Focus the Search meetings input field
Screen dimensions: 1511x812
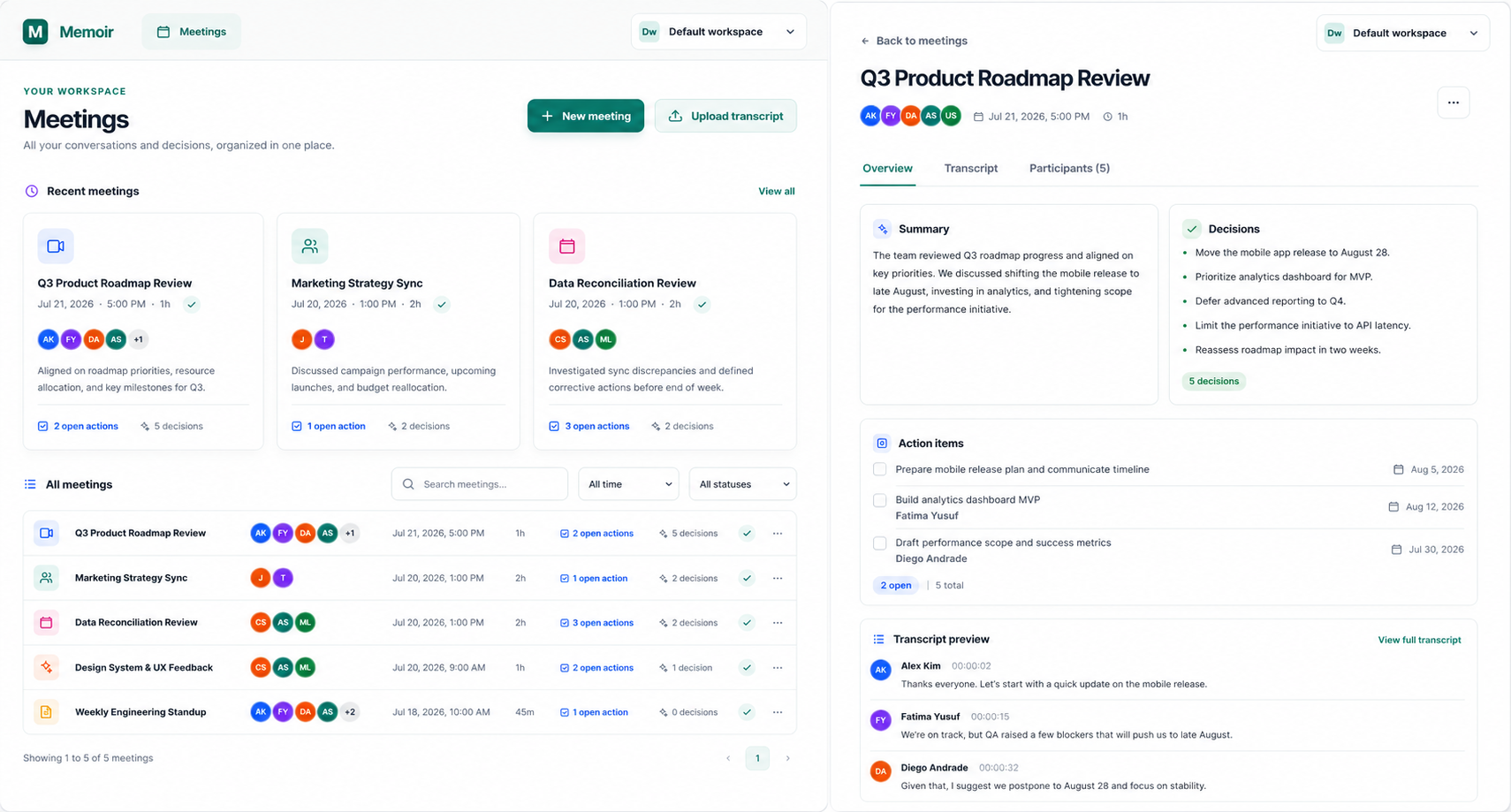pos(480,484)
